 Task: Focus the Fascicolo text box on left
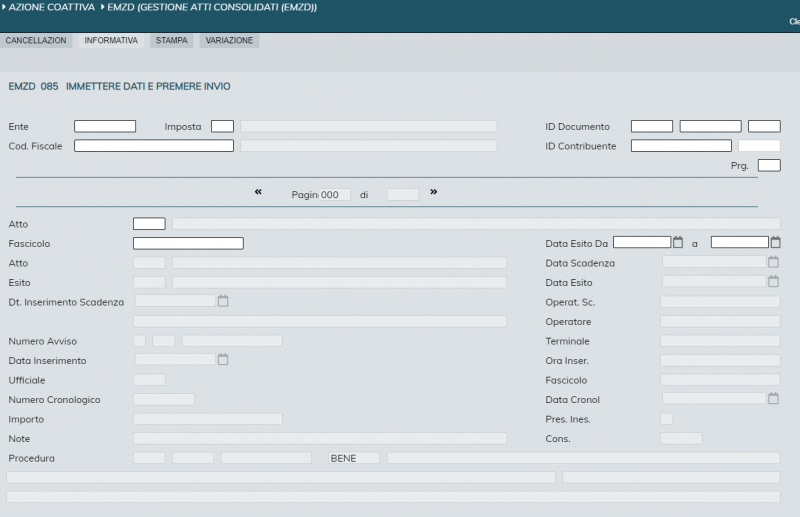tap(188, 243)
